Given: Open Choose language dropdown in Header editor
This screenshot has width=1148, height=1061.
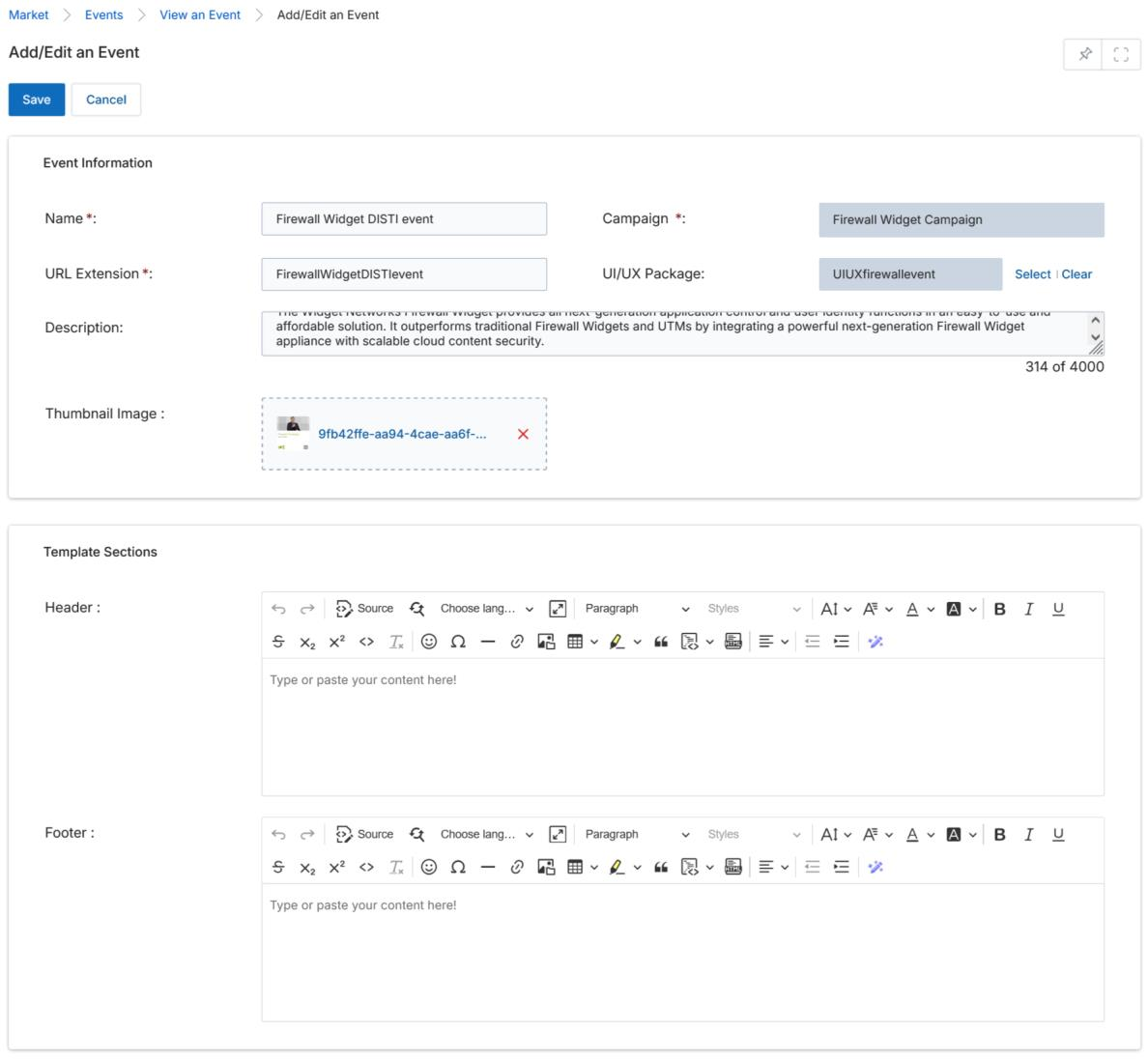Looking at the screenshot, I should (486, 609).
